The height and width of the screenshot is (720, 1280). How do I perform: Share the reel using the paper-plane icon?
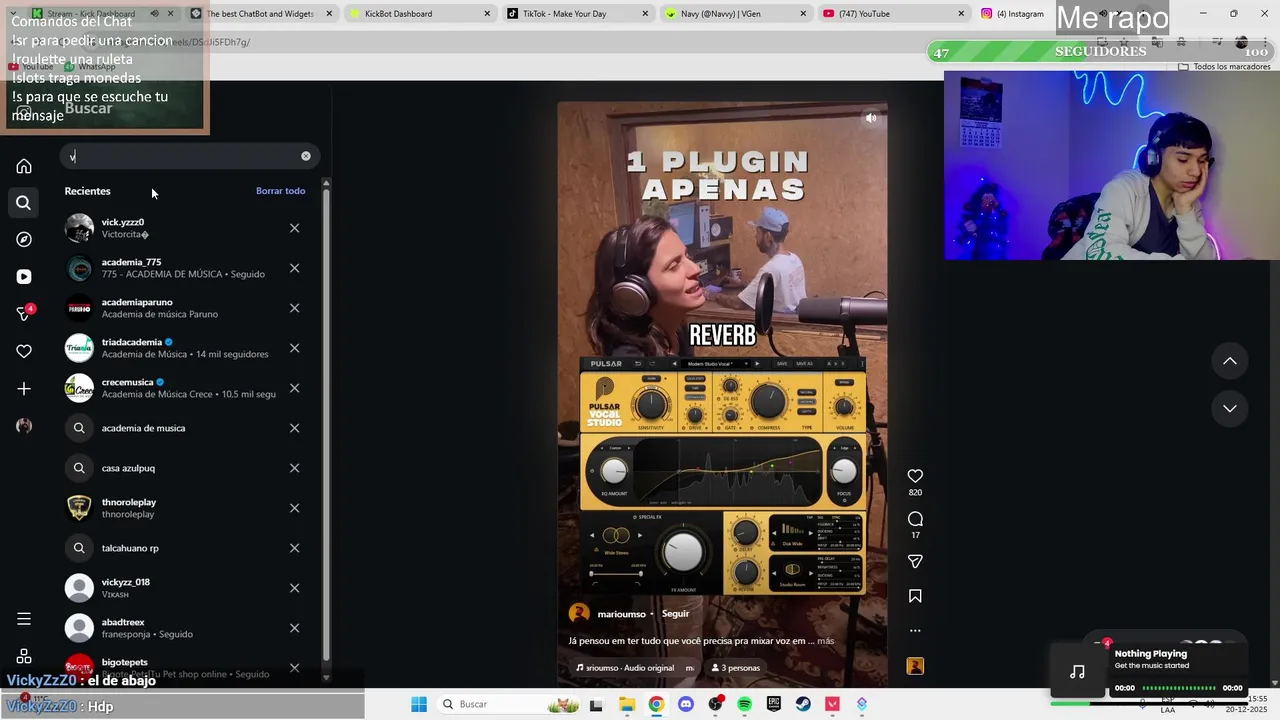pos(915,562)
